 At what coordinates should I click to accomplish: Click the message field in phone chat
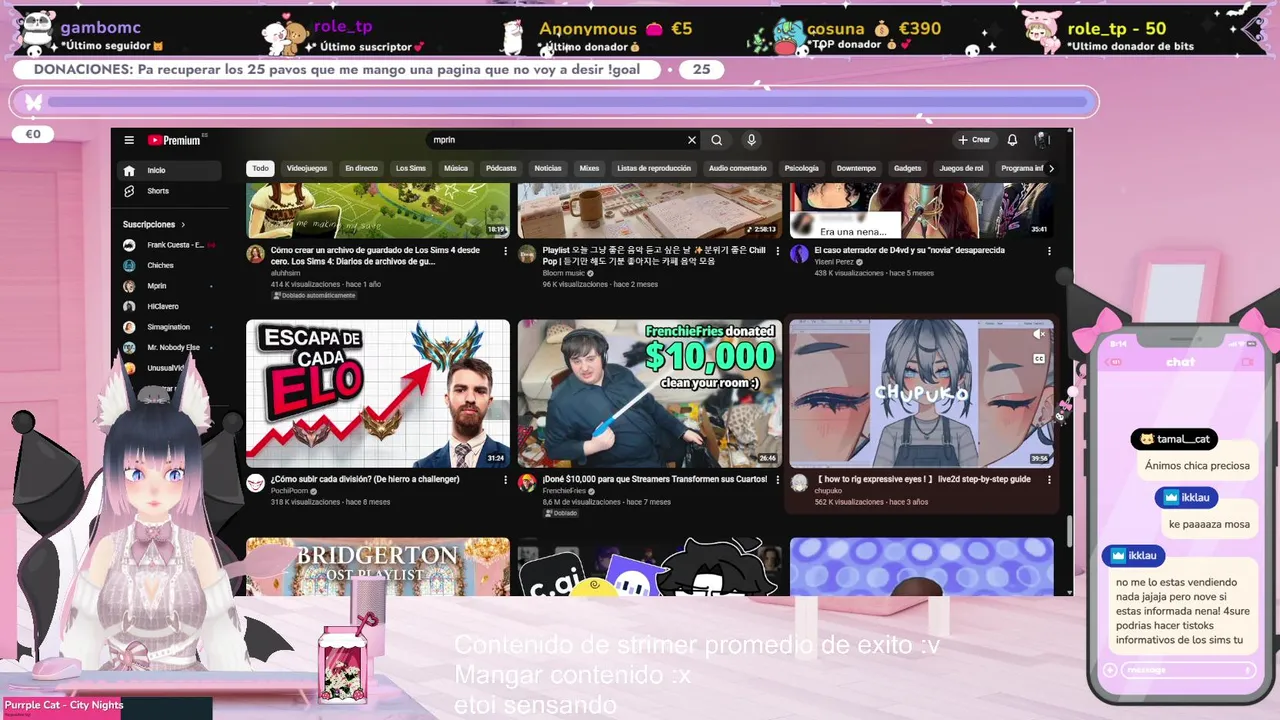(1187, 670)
